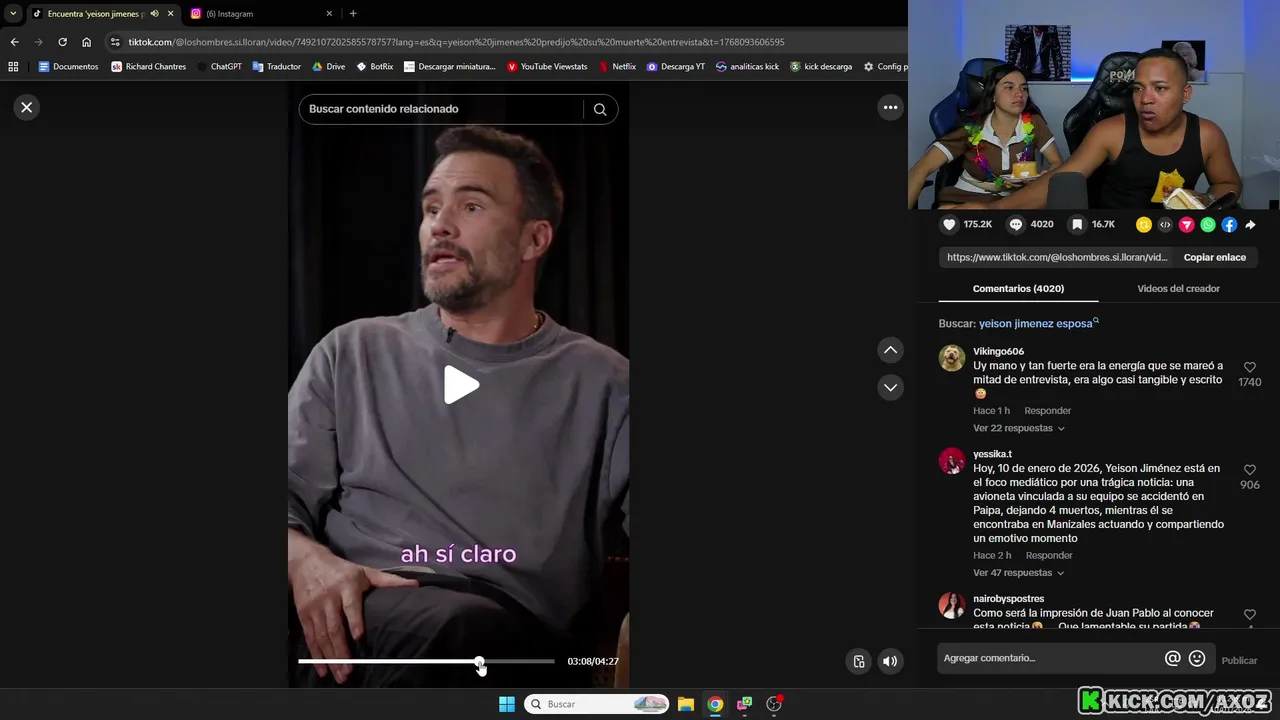
Task: Open a new browser tab
Action: pyautogui.click(x=353, y=14)
